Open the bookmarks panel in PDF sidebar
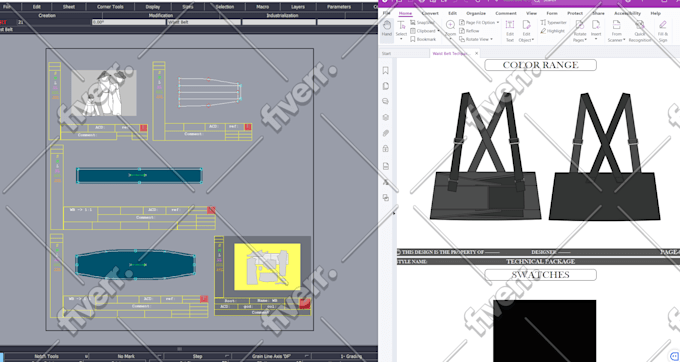 386,71
